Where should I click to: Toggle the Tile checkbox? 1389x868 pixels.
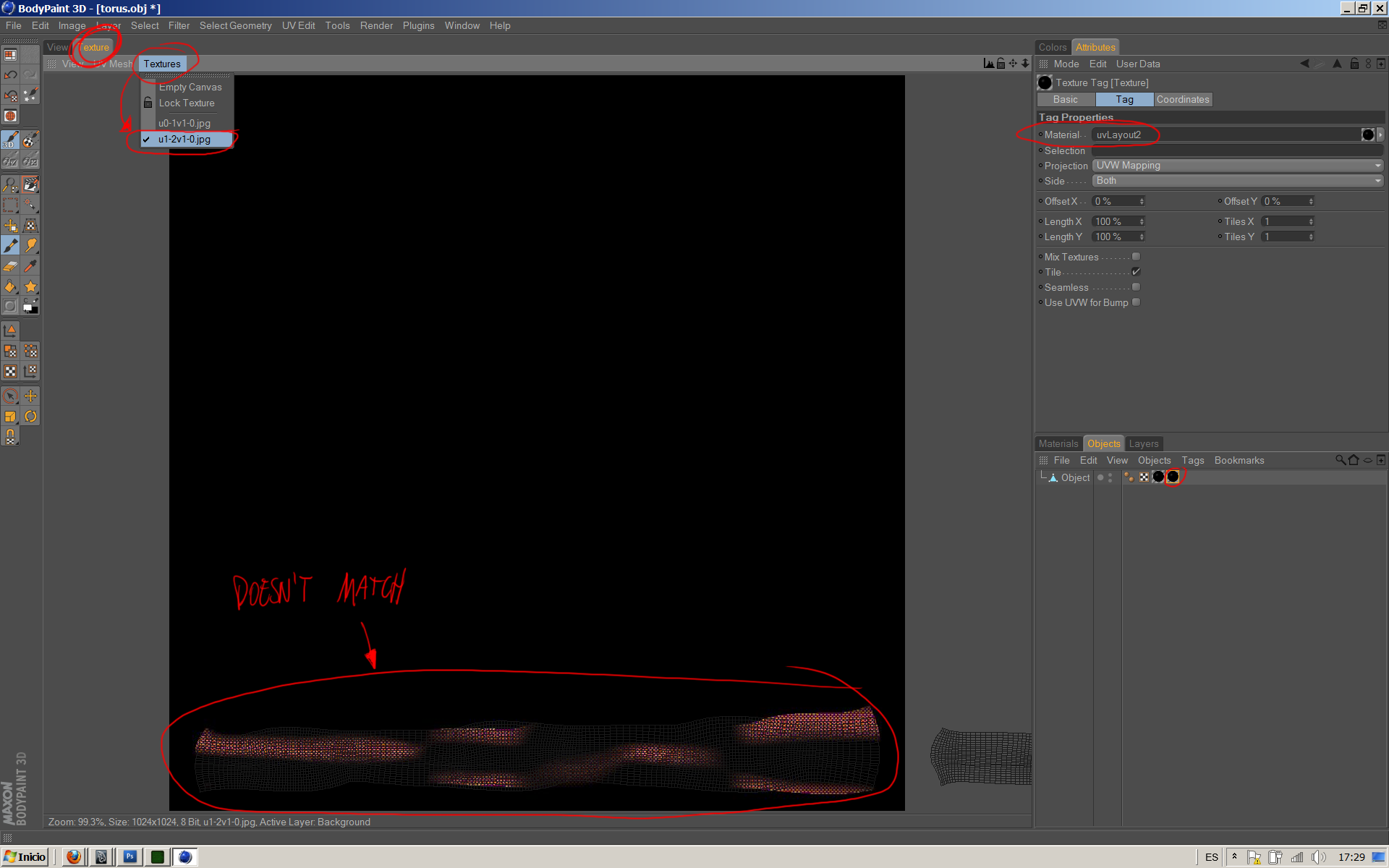click(x=1136, y=272)
